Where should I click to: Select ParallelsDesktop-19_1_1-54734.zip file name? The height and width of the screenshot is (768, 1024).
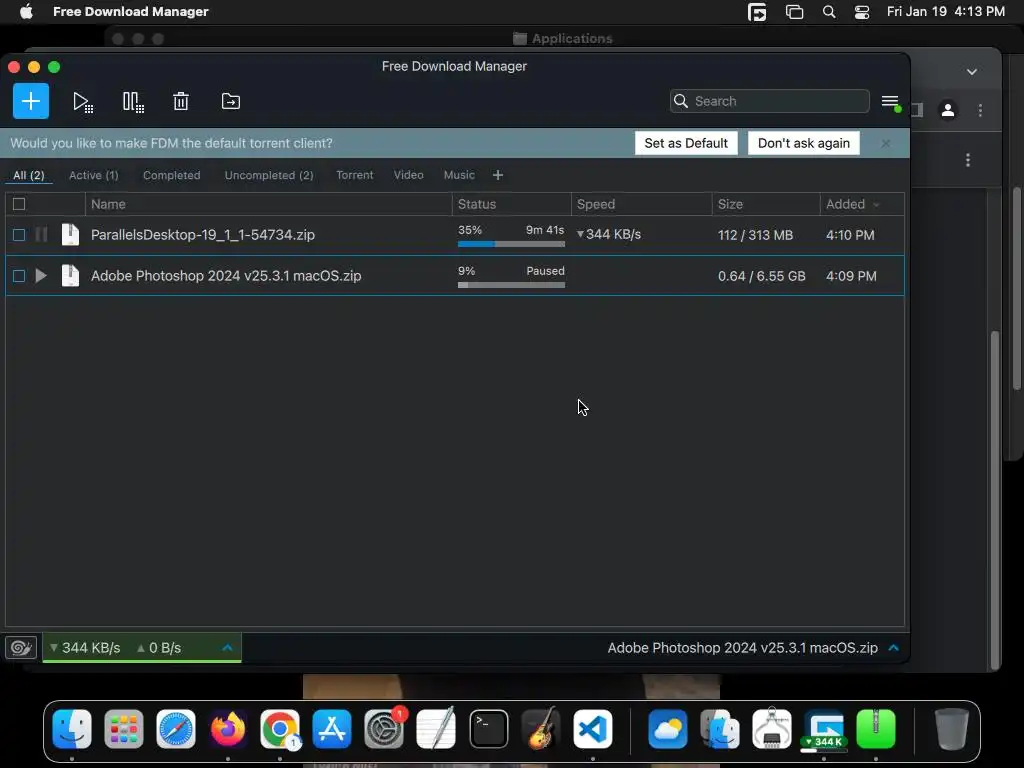(202, 234)
